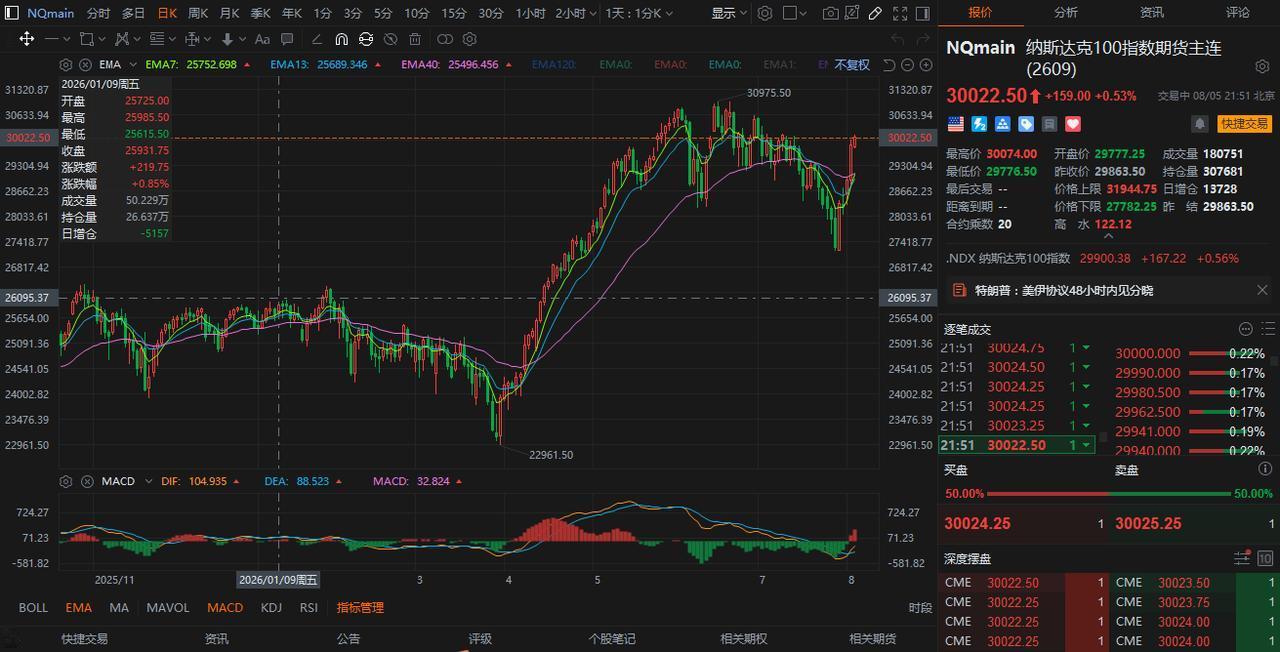1280x652 pixels.
Task: Enable the KDJ indicator
Action: tap(271, 607)
